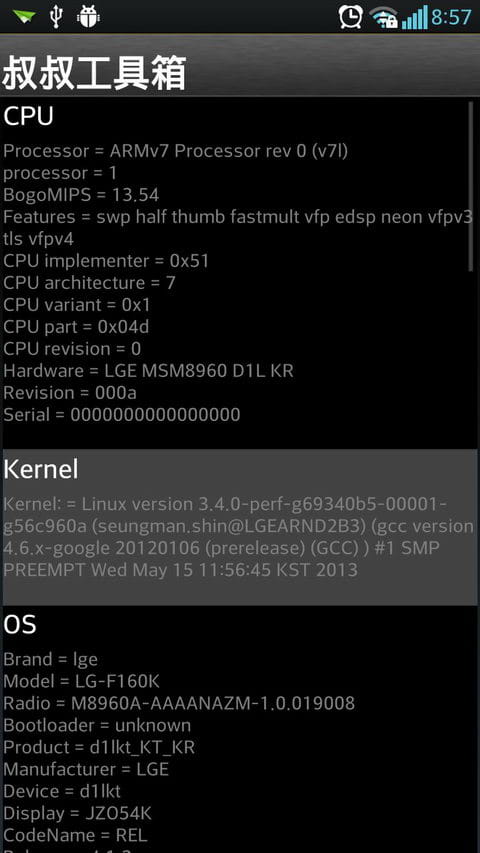This screenshot has height=853, width=480.
Task: Select the OS section heading
Action: click(x=20, y=624)
